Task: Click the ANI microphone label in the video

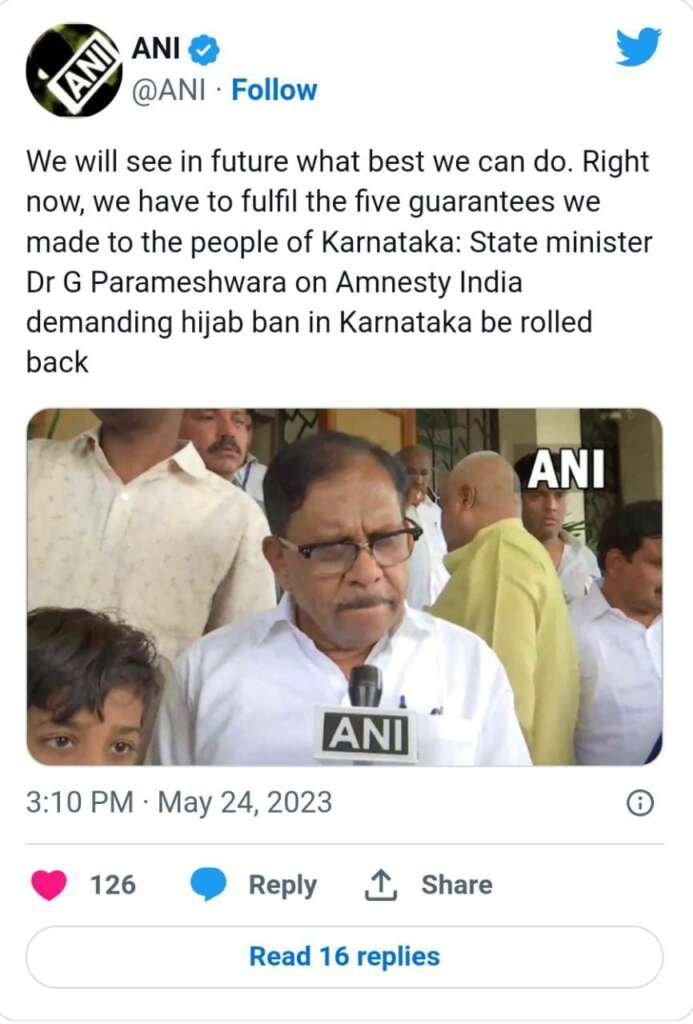Action: click(x=366, y=734)
